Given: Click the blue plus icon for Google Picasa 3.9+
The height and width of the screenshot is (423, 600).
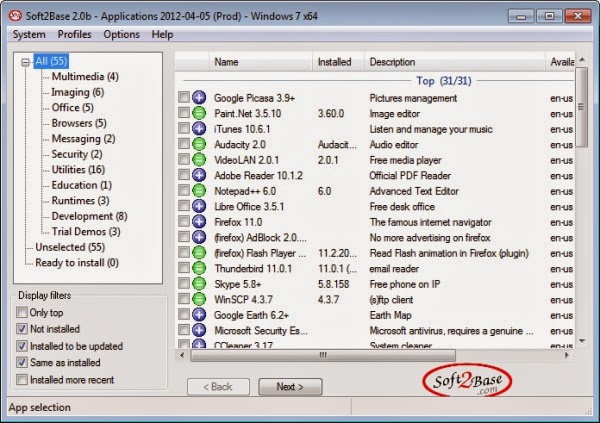Looking at the screenshot, I should click(199, 98).
